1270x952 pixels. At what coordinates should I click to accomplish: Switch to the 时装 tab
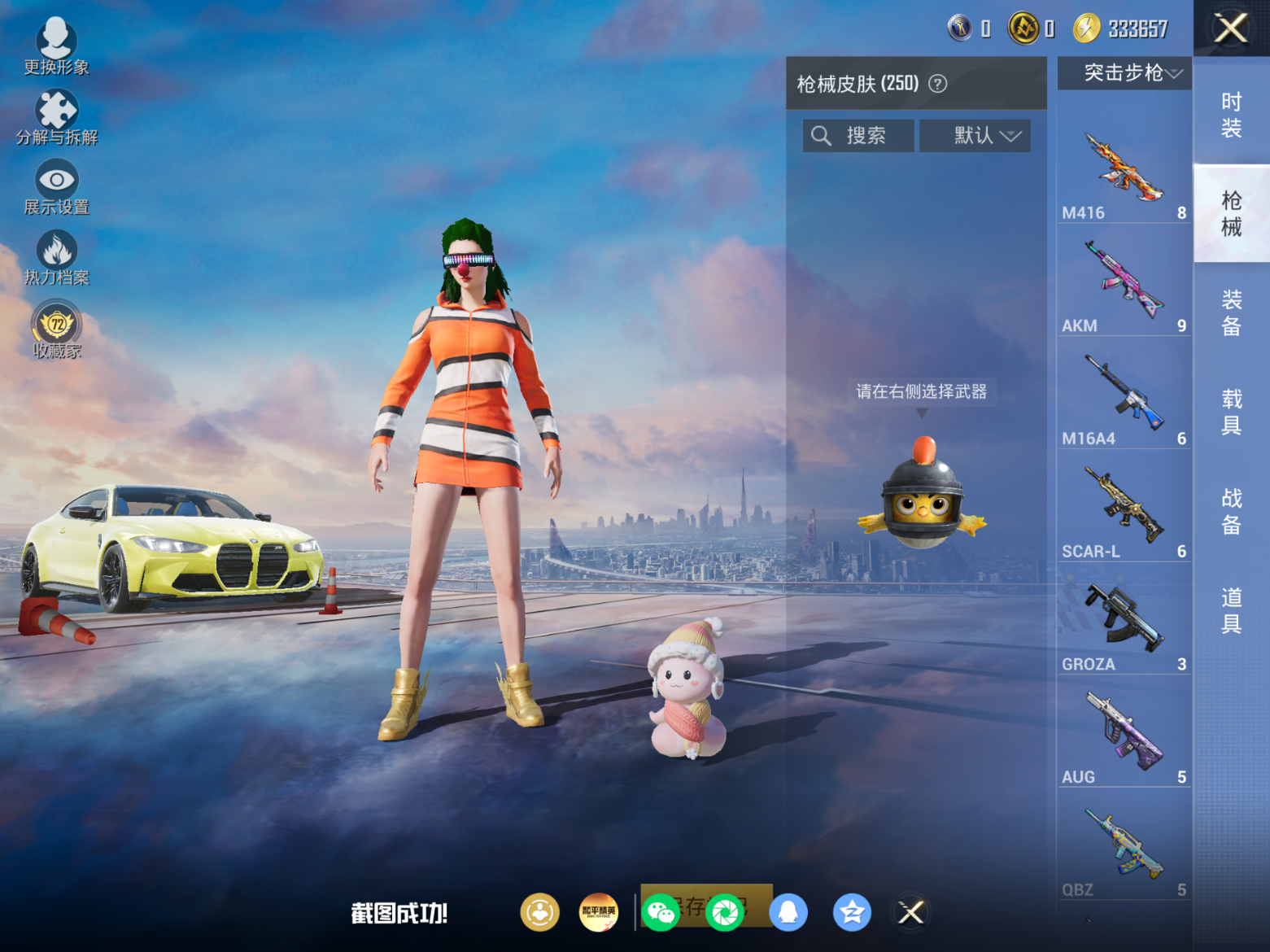pyautogui.click(x=1231, y=115)
